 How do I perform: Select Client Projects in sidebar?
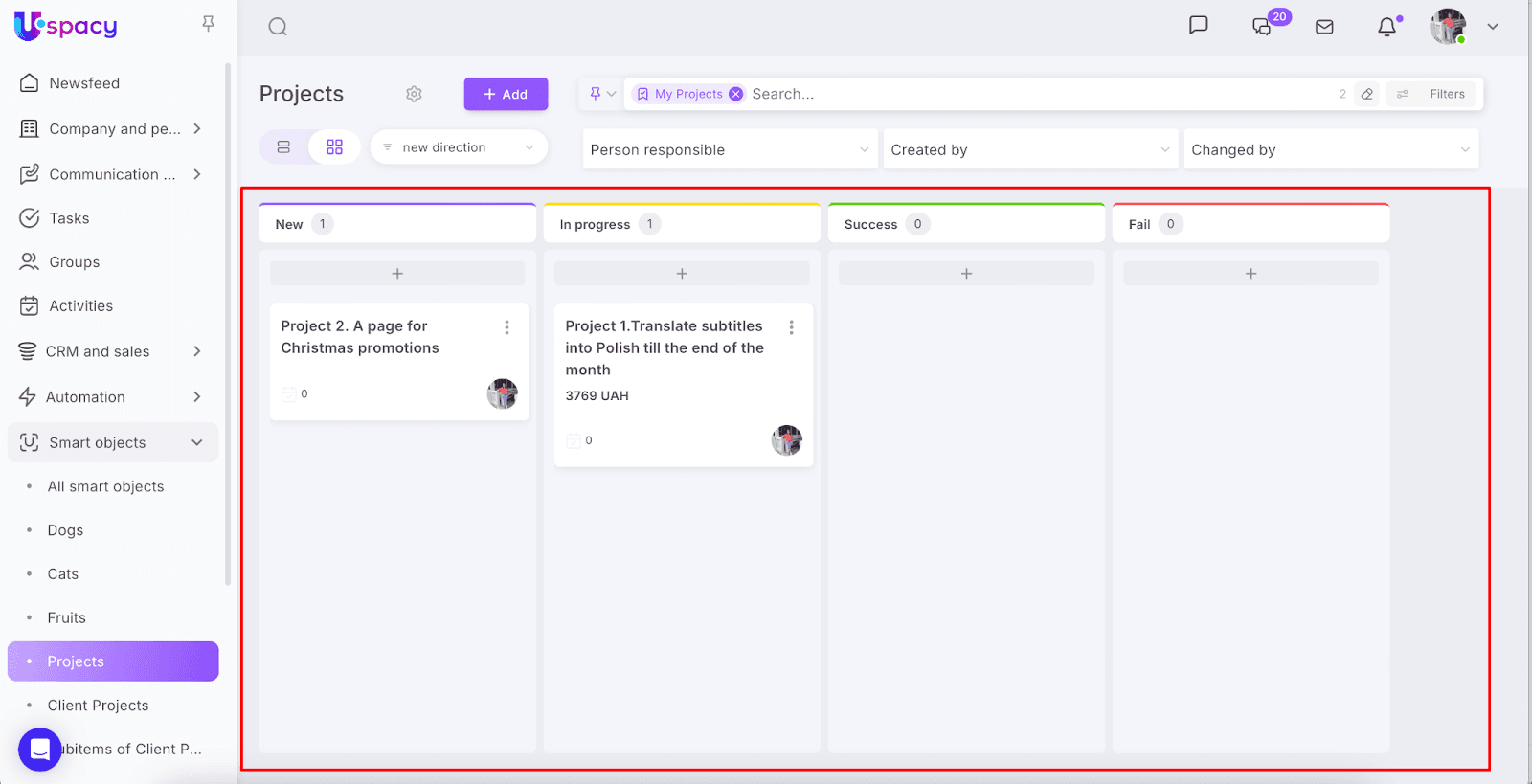click(x=98, y=706)
